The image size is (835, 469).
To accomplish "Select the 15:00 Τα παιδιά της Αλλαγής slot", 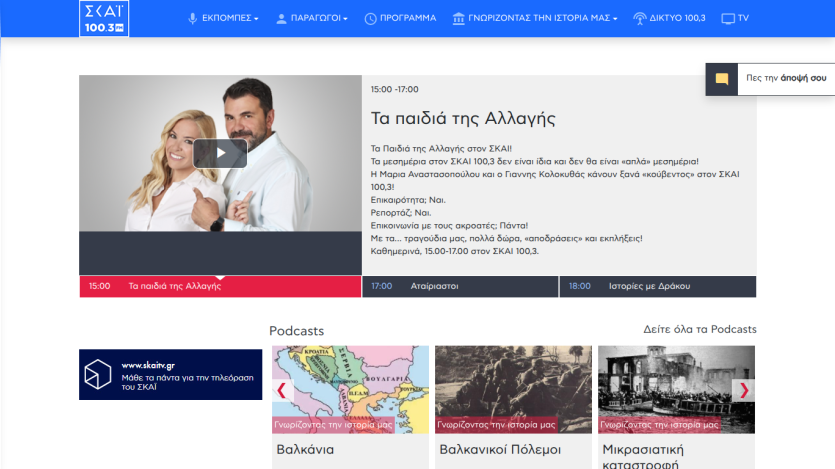I will 220,286.
